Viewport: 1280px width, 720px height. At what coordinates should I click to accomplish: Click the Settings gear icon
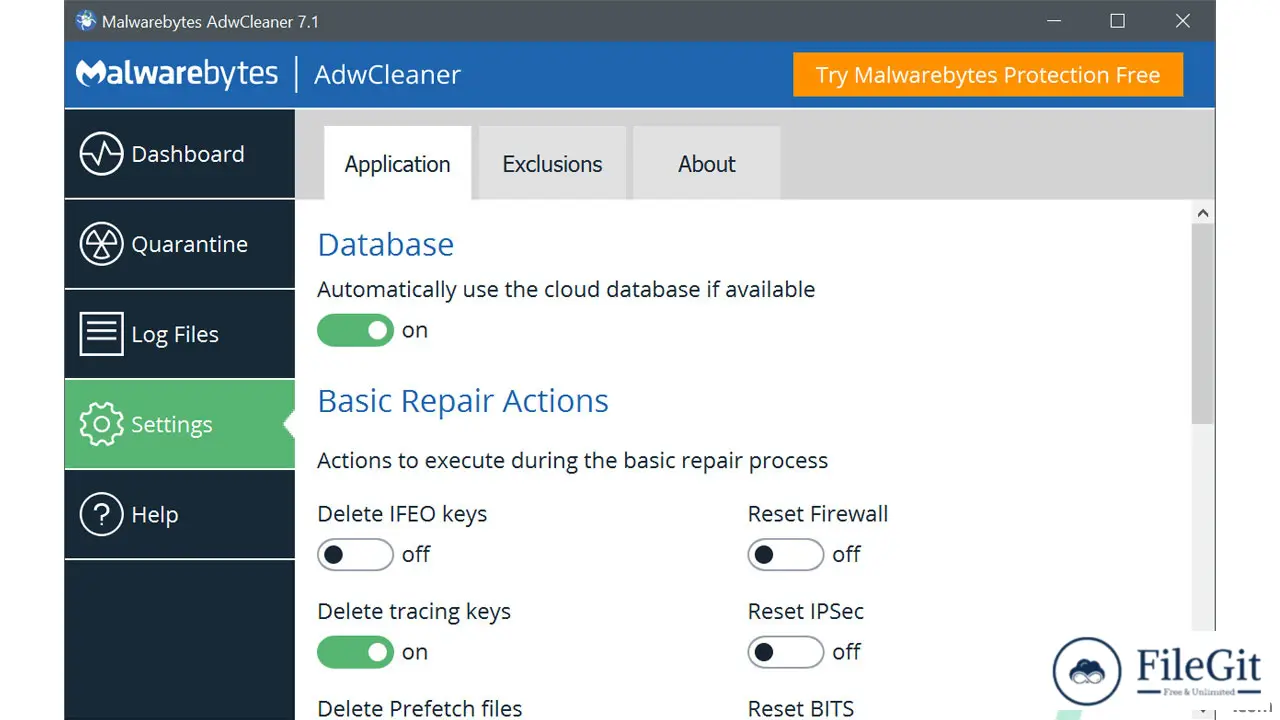point(101,424)
